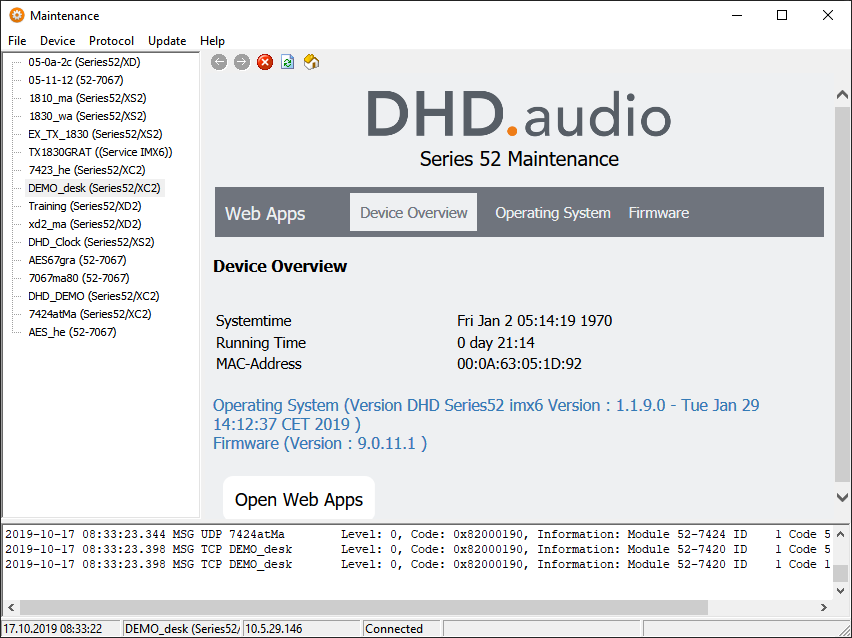This screenshot has height=638, width=852.
Task: Click the home icon in the toolbar
Action: tap(310, 61)
